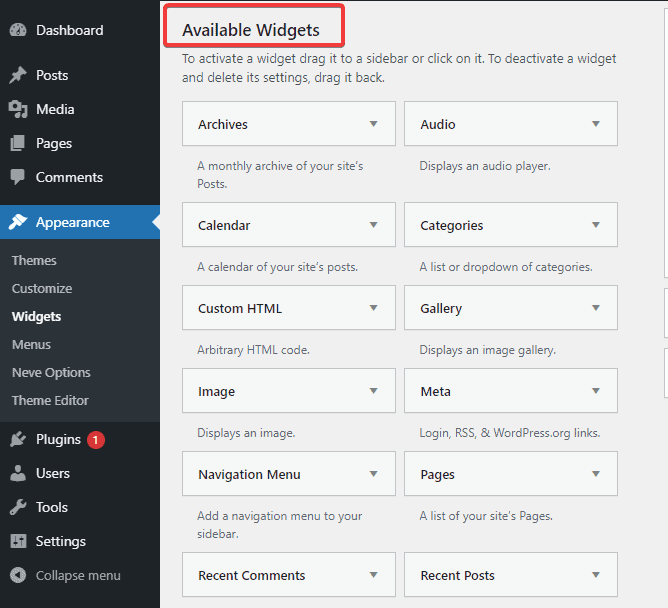Open the Customize submenu item
Screen dimensions: 668x608
[42, 288]
